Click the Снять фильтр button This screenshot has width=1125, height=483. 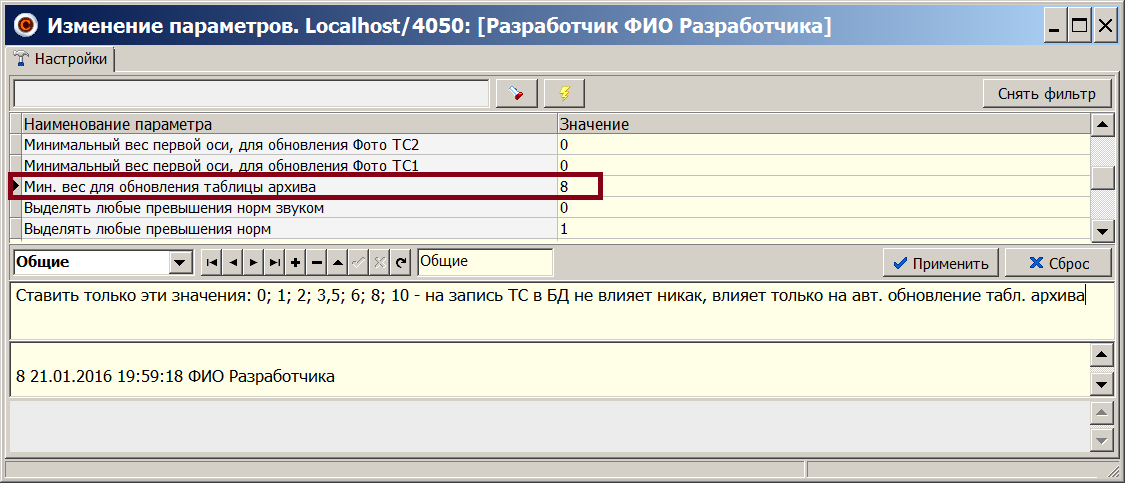pyautogui.click(x=1047, y=94)
